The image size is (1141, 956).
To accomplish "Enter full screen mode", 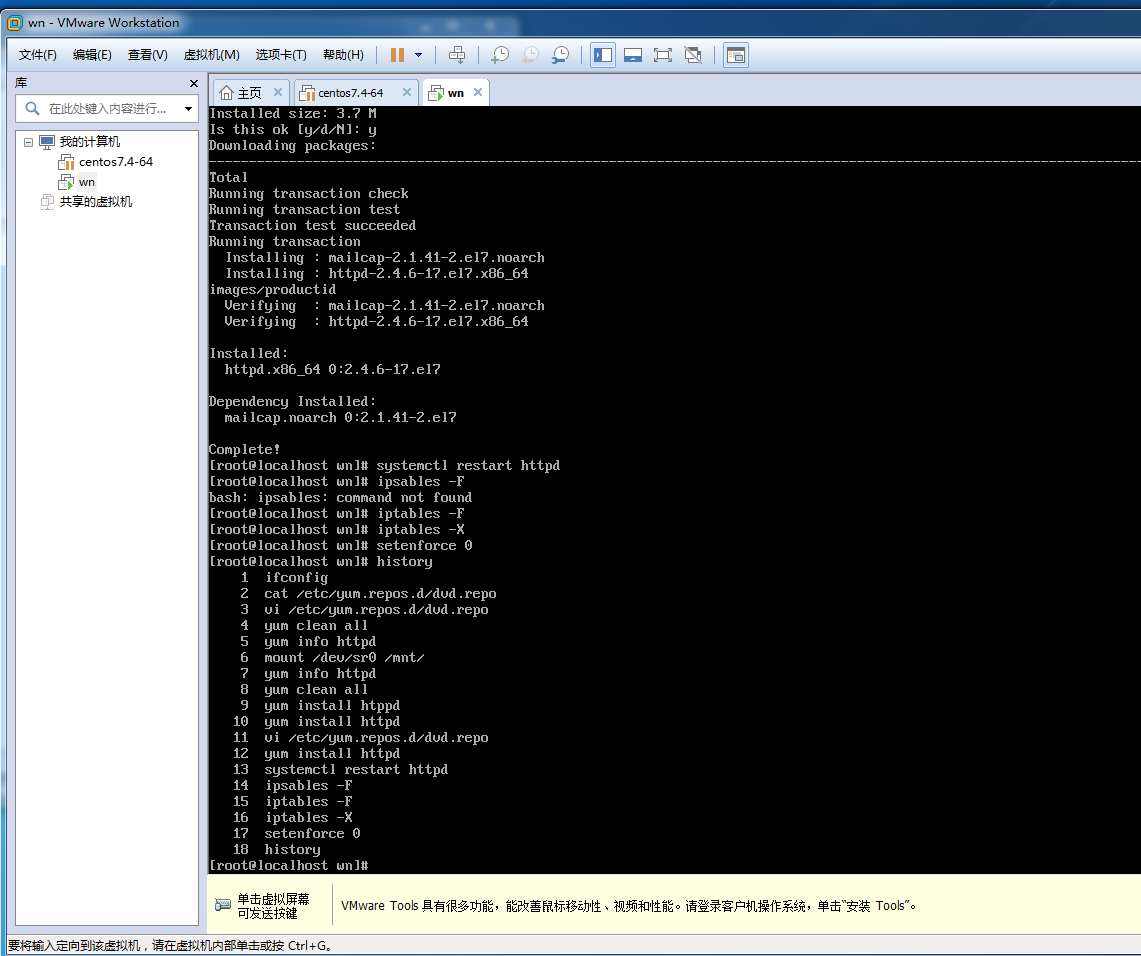I will point(663,55).
